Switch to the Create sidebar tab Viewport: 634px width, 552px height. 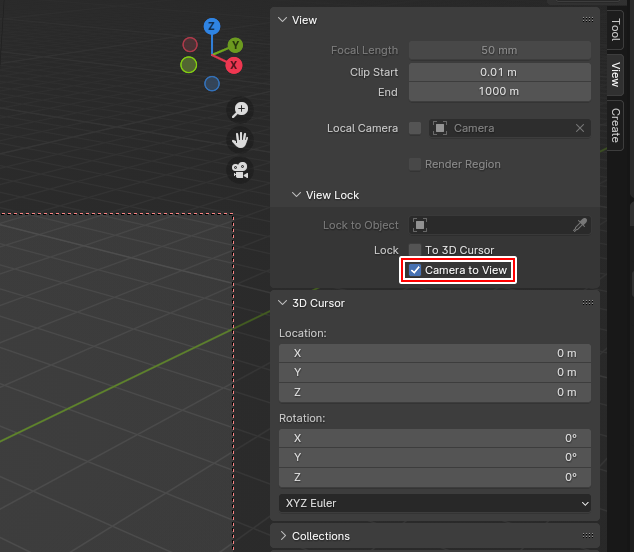pos(615,124)
